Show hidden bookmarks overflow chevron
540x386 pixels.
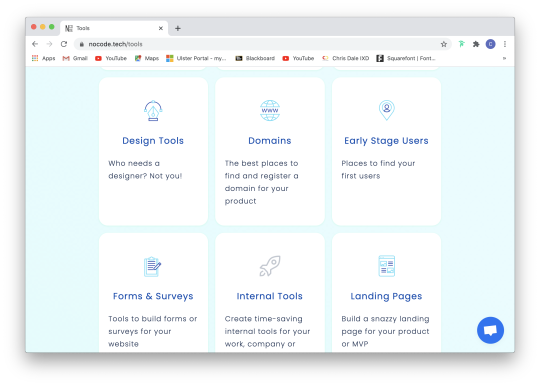click(x=504, y=58)
